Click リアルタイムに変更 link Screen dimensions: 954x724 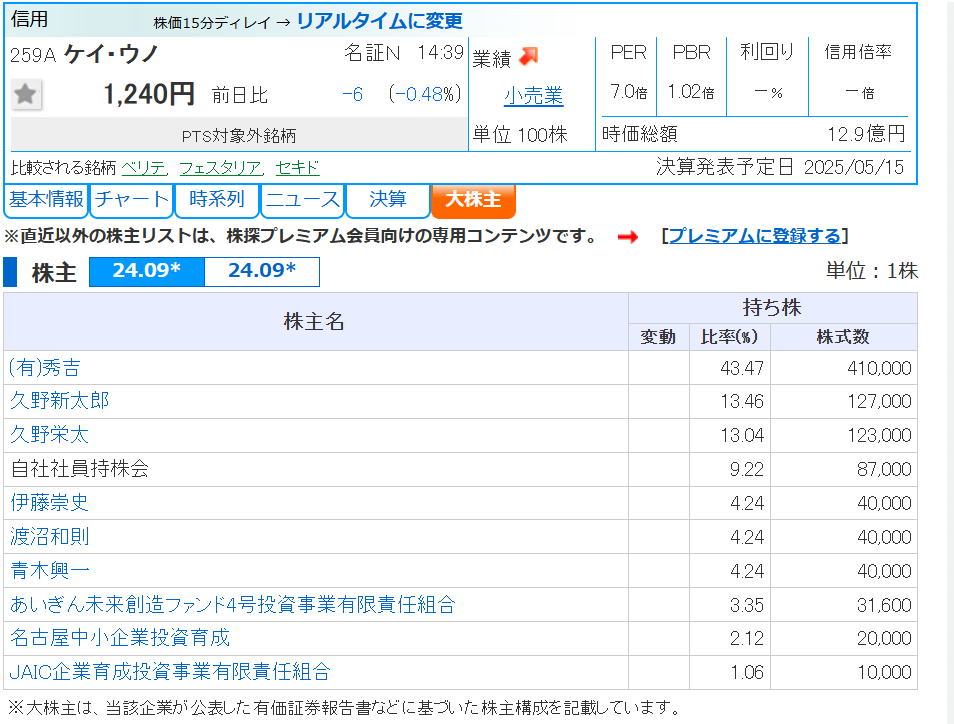click(x=380, y=21)
